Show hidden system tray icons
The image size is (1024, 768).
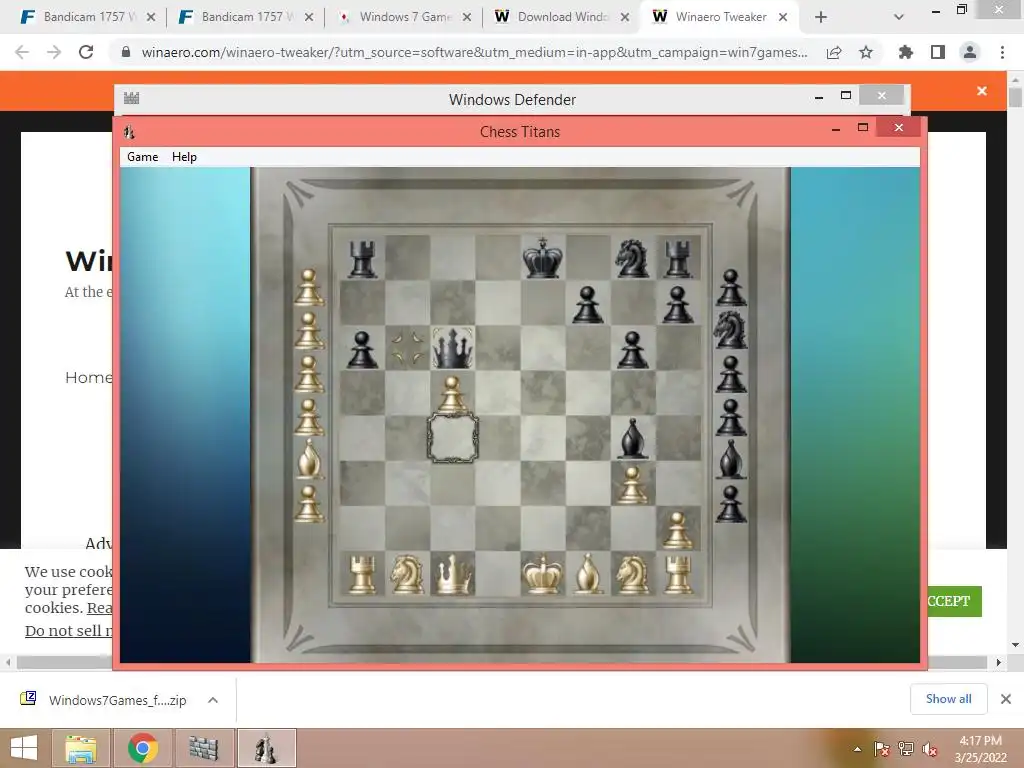click(857, 749)
